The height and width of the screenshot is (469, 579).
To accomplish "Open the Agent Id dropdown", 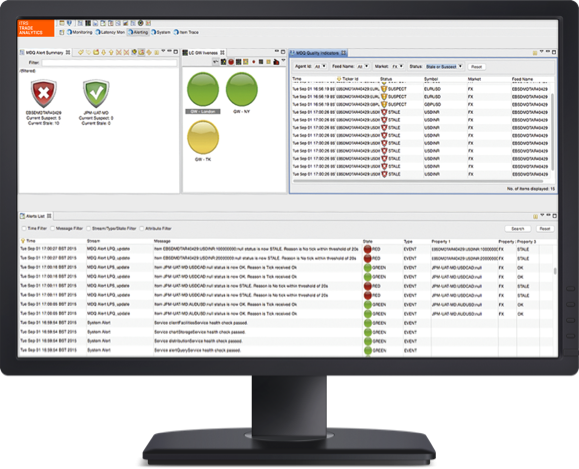I will click(x=320, y=66).
